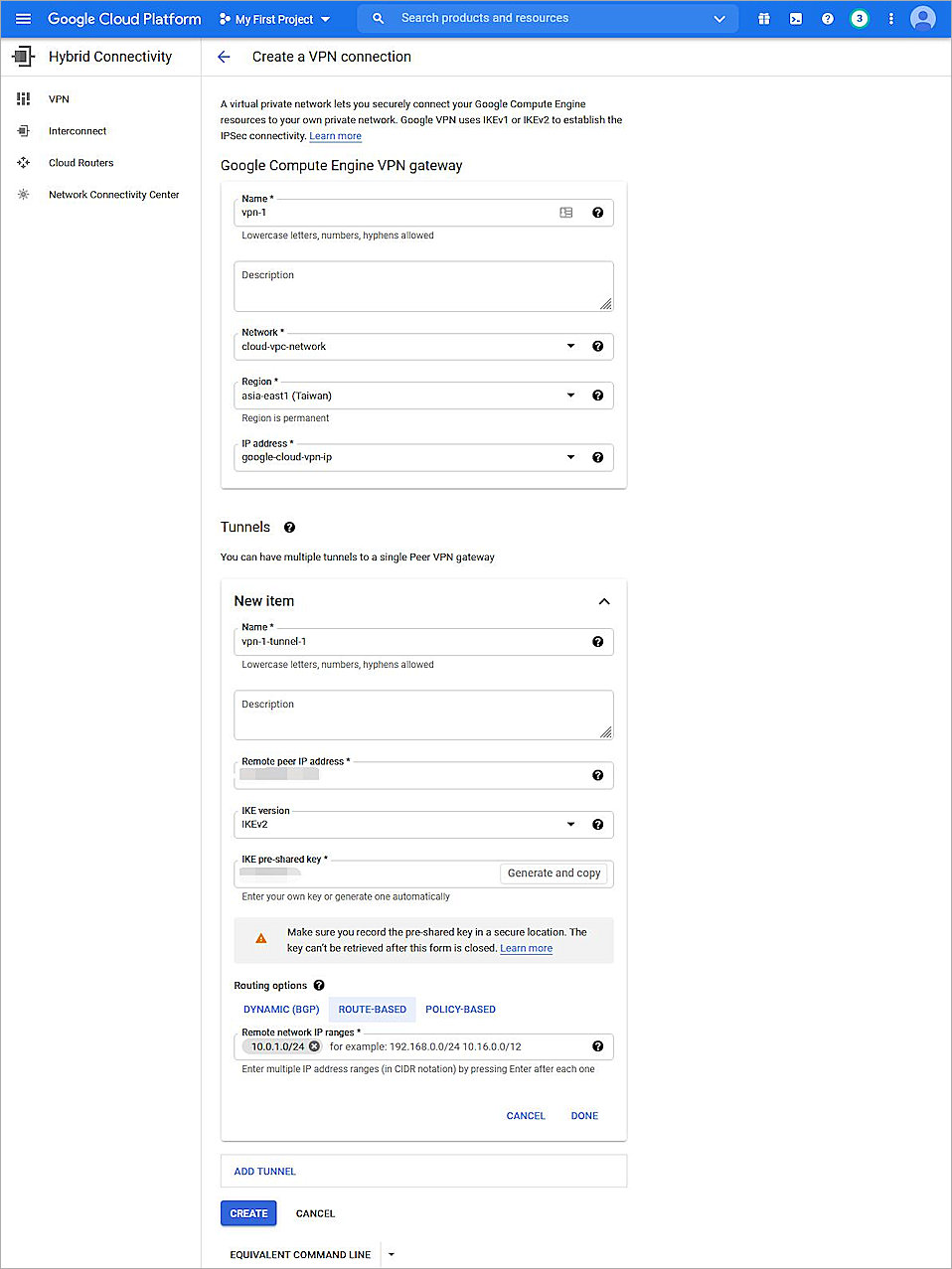This screenshot has width=952, height=1269.
Task: Click Generate and copy for the pre-shared key
Action: click(x=554, y=872)
